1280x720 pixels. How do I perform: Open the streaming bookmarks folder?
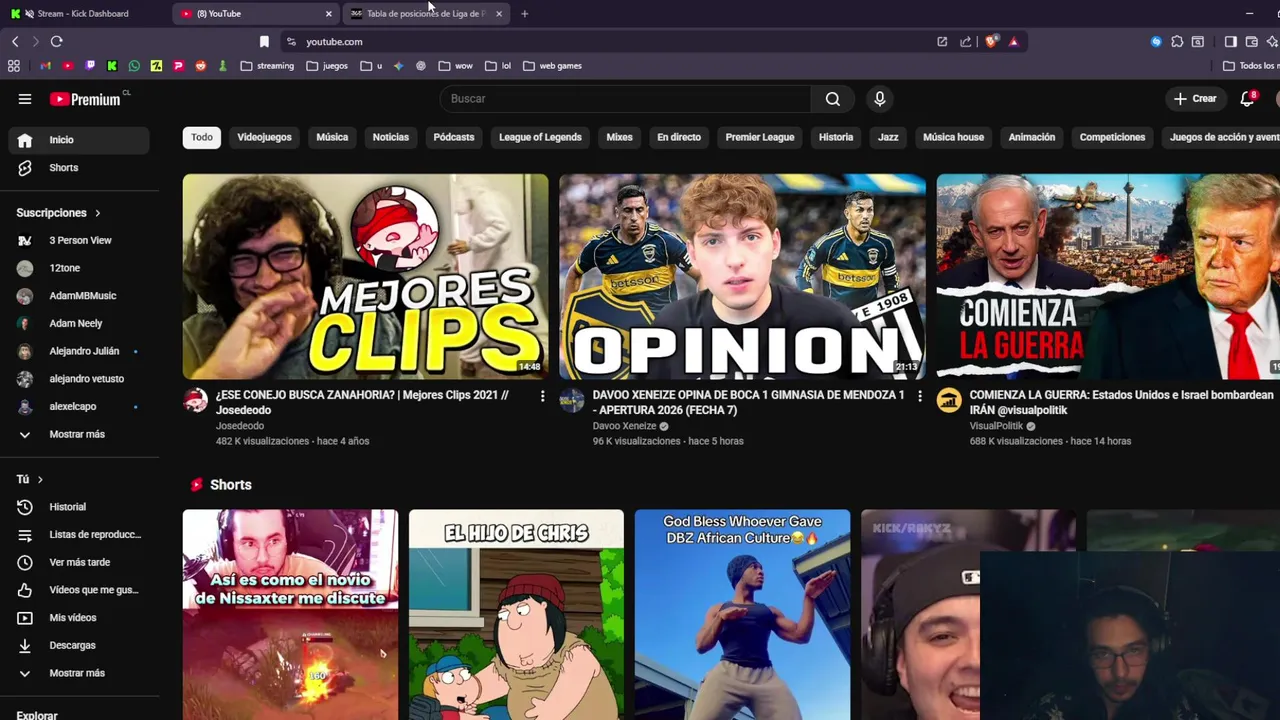tap(267, 66)
